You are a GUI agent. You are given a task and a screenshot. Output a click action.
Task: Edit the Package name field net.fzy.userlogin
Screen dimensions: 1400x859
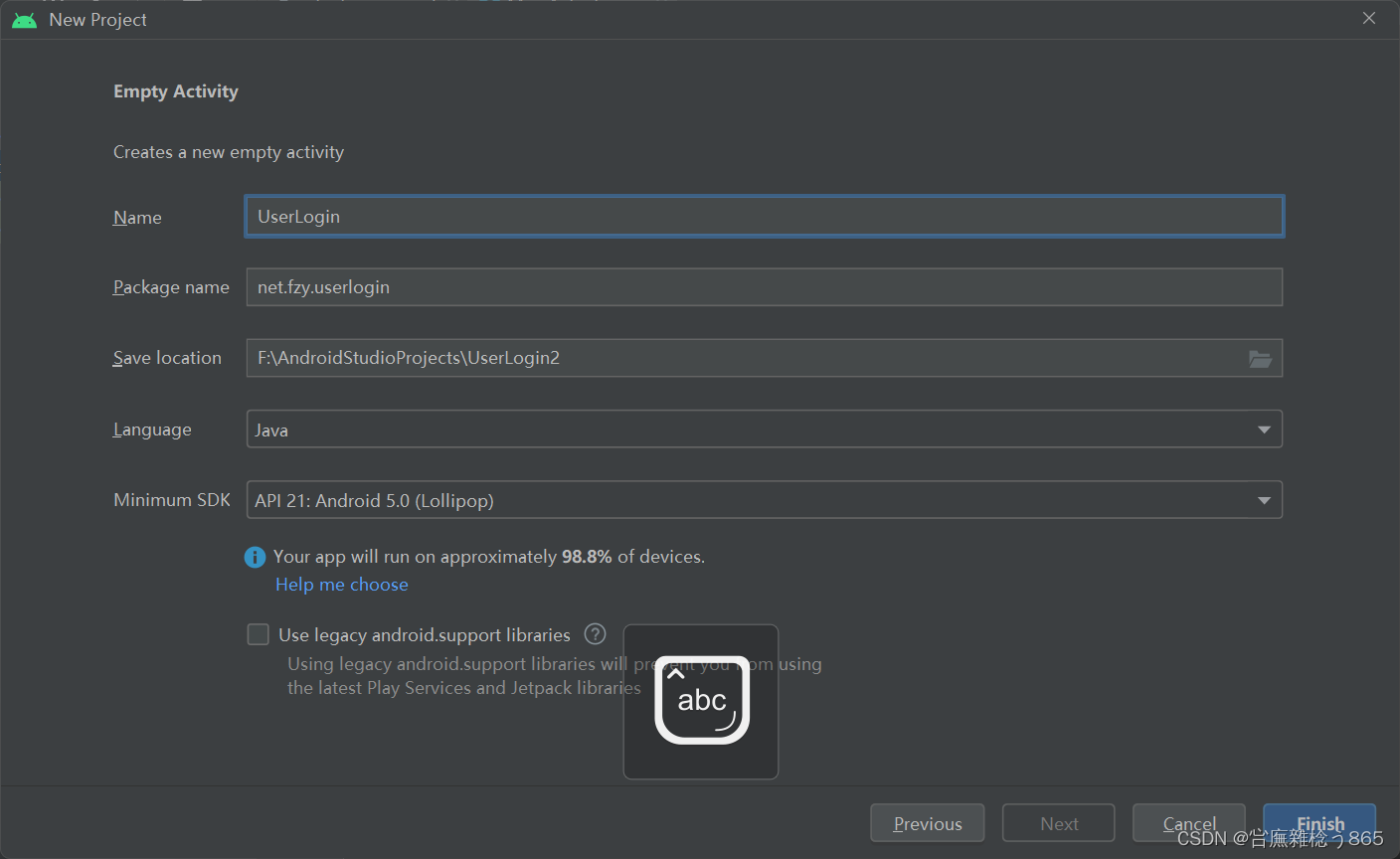764,287
